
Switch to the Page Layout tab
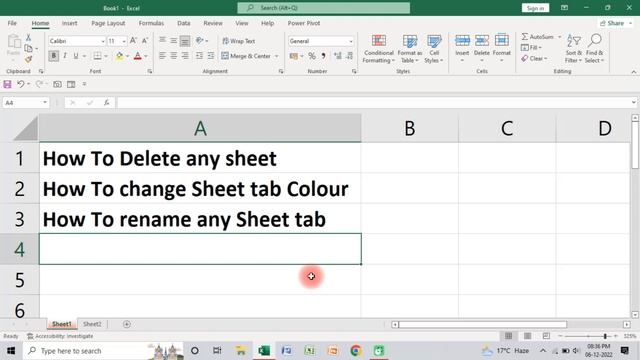pos(108,23)
